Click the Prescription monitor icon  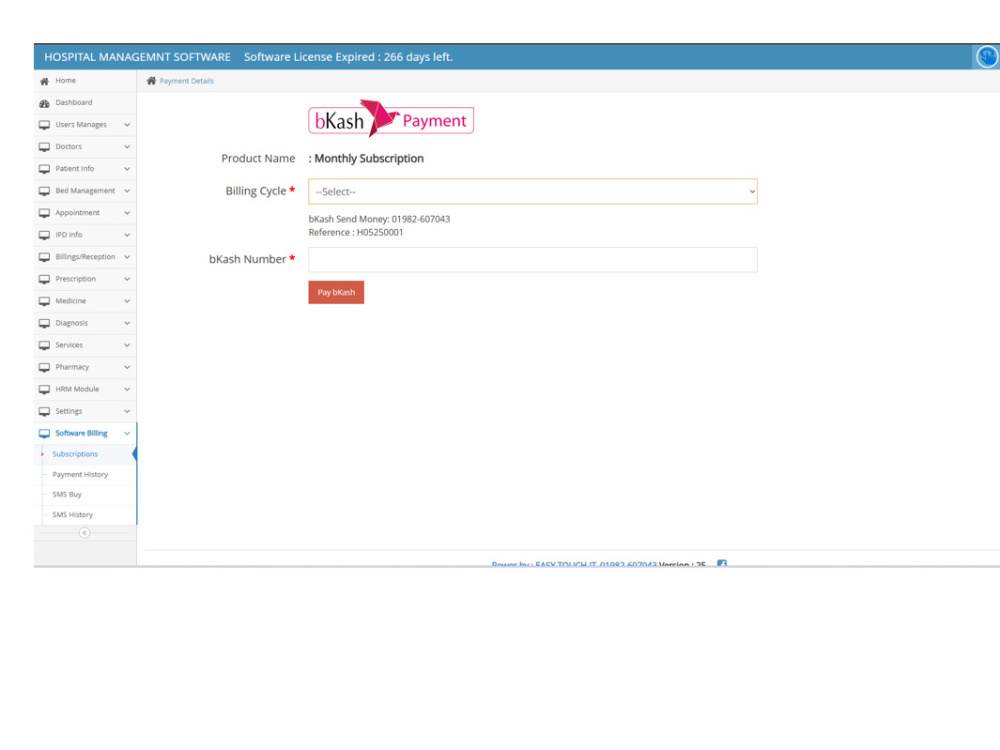(44, 279)
